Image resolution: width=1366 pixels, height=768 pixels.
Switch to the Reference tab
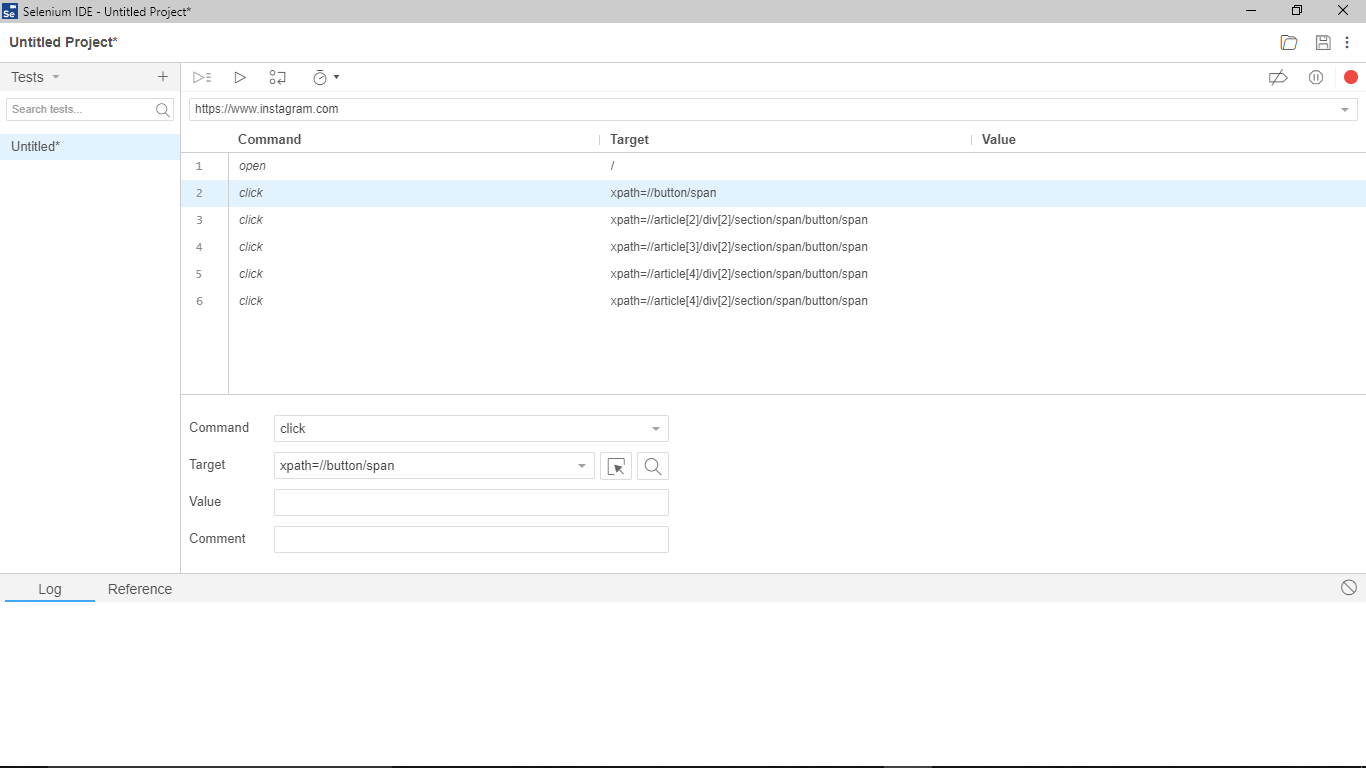[140, 589]
